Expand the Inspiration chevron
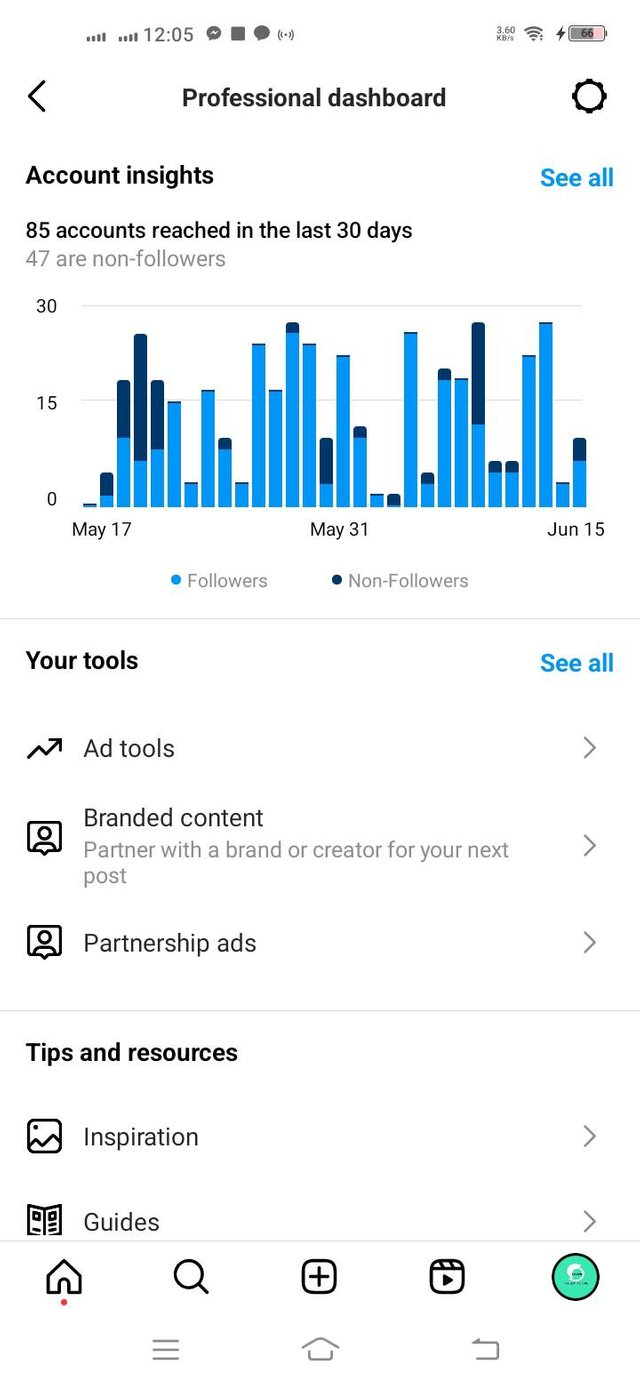 coord(590,1137)
